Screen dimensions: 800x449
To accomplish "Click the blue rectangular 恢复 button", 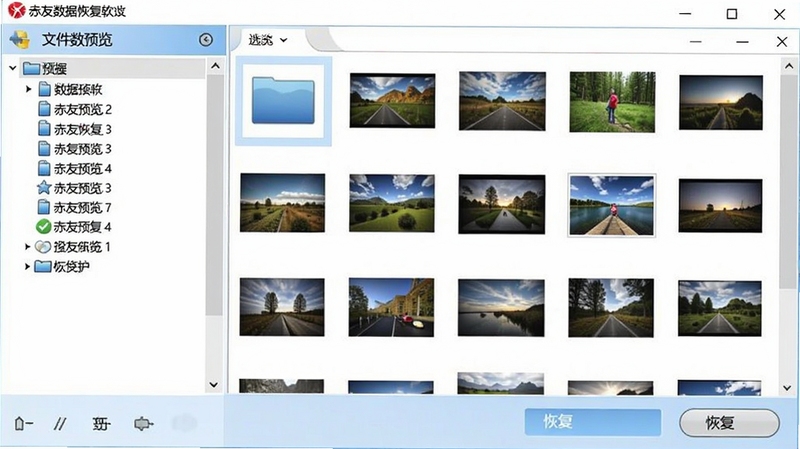I will (593, 422).
